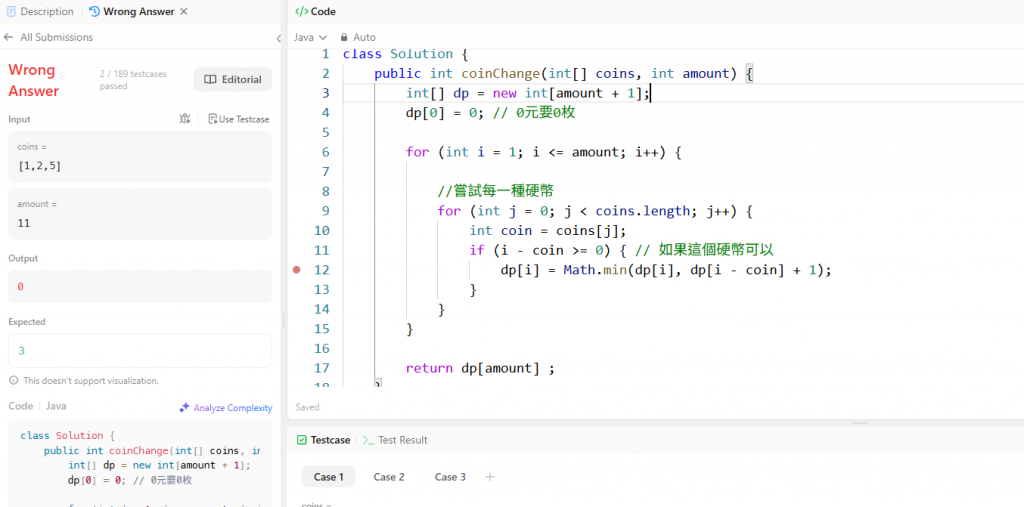
Task: Select Case 3
Action: [x=451, y=477]
